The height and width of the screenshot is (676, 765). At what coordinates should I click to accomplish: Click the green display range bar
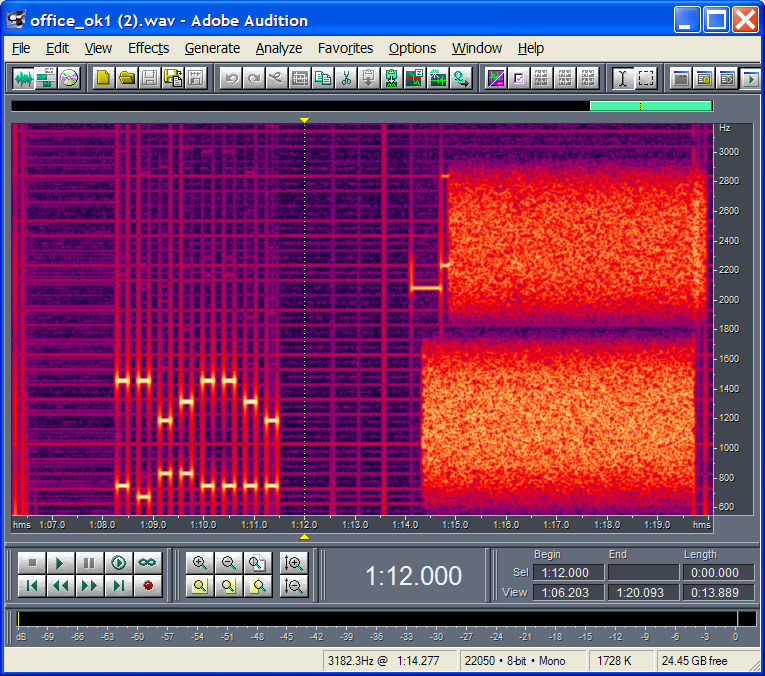(650, 105)
